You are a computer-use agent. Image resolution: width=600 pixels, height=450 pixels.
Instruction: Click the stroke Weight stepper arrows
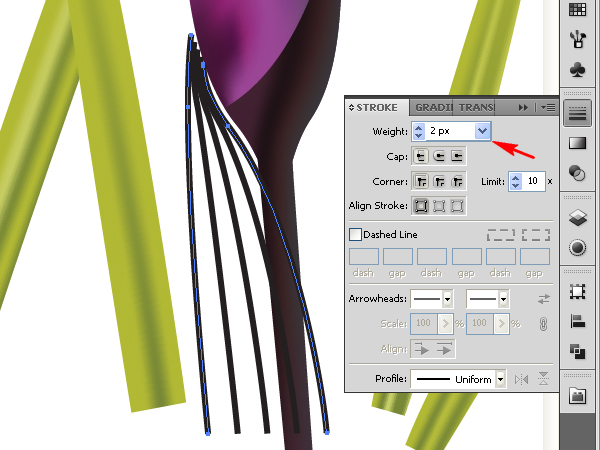click(x=419, y=131)
